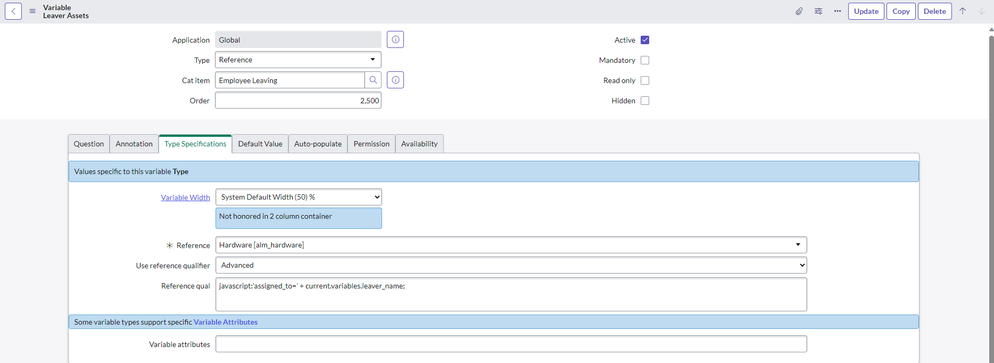Viewport: 994px width, 363px height.
Task: Edit the Order field value 2,500
Action: point(299,100)
